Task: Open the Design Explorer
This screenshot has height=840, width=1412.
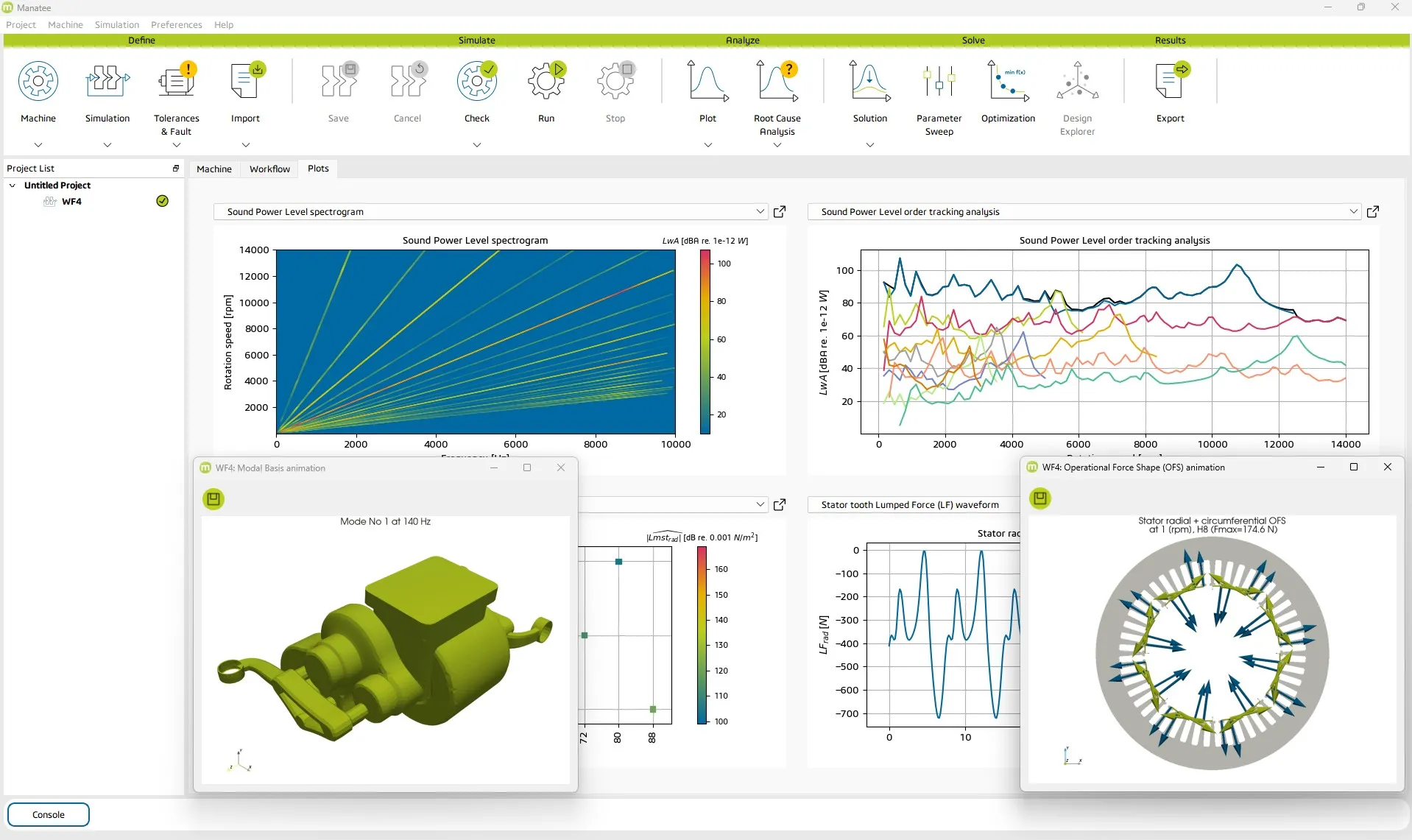Action: click(x=1077, y=81)
